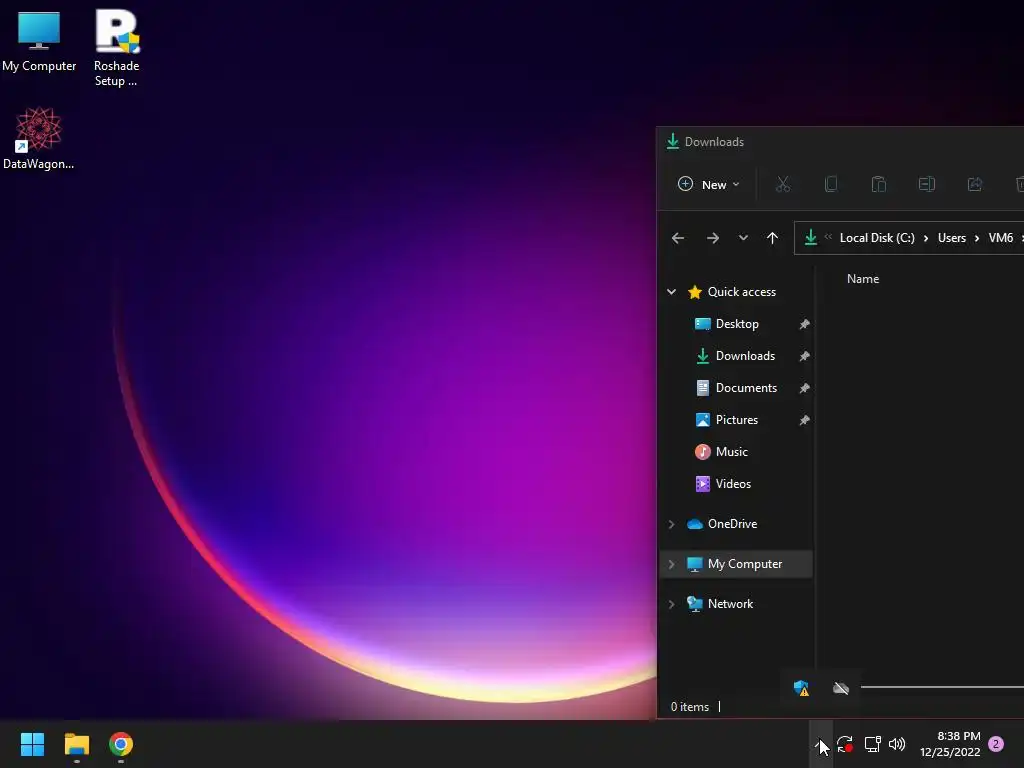This screenshot has width=1024, height=768.
Task: Expand the My Computer tree node
Action: pyautogui.click(x=671, y=564)
